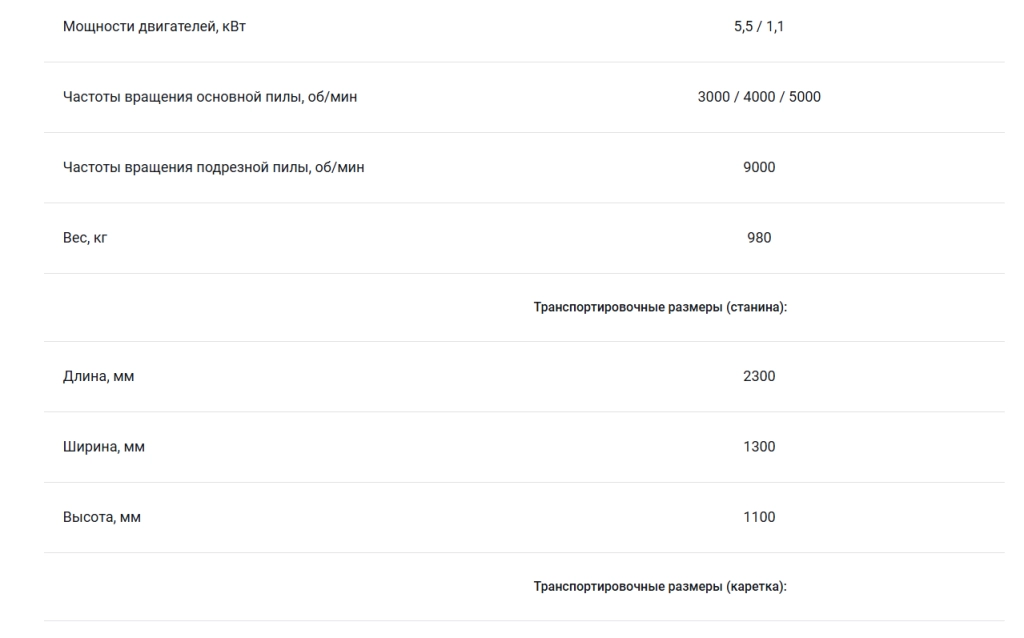Select the length value 2300
The width and height of the screenshot is (1024, 638).
coord(759,377)
